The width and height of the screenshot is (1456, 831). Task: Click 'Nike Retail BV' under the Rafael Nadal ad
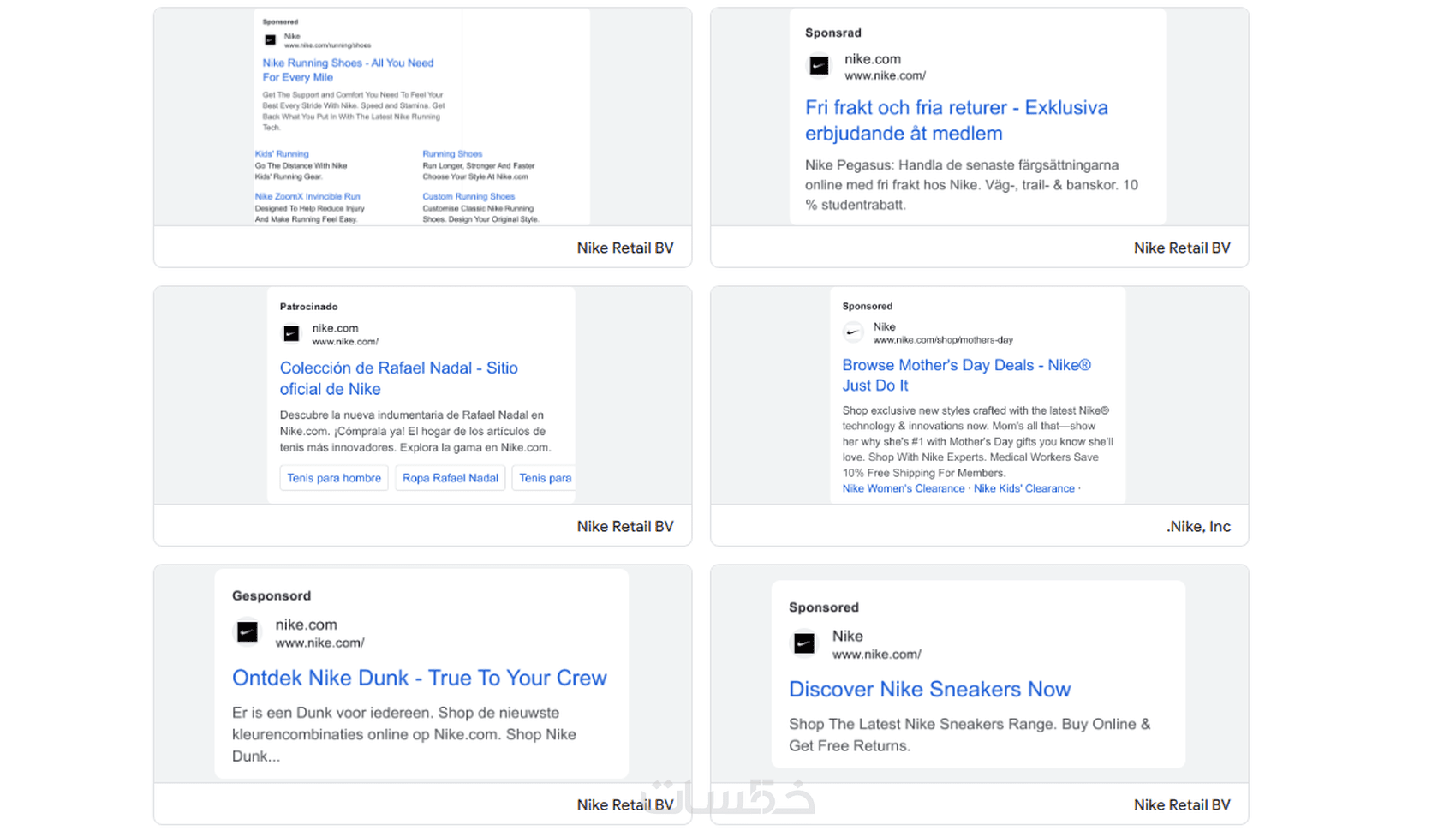(625, 526)
